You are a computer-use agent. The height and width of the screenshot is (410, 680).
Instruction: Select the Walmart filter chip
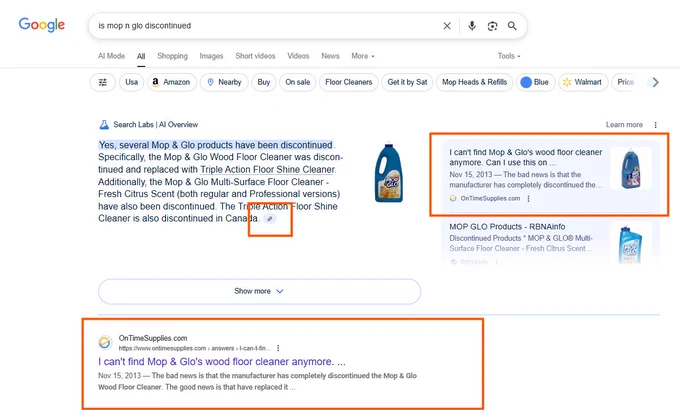tap(583, 82)
